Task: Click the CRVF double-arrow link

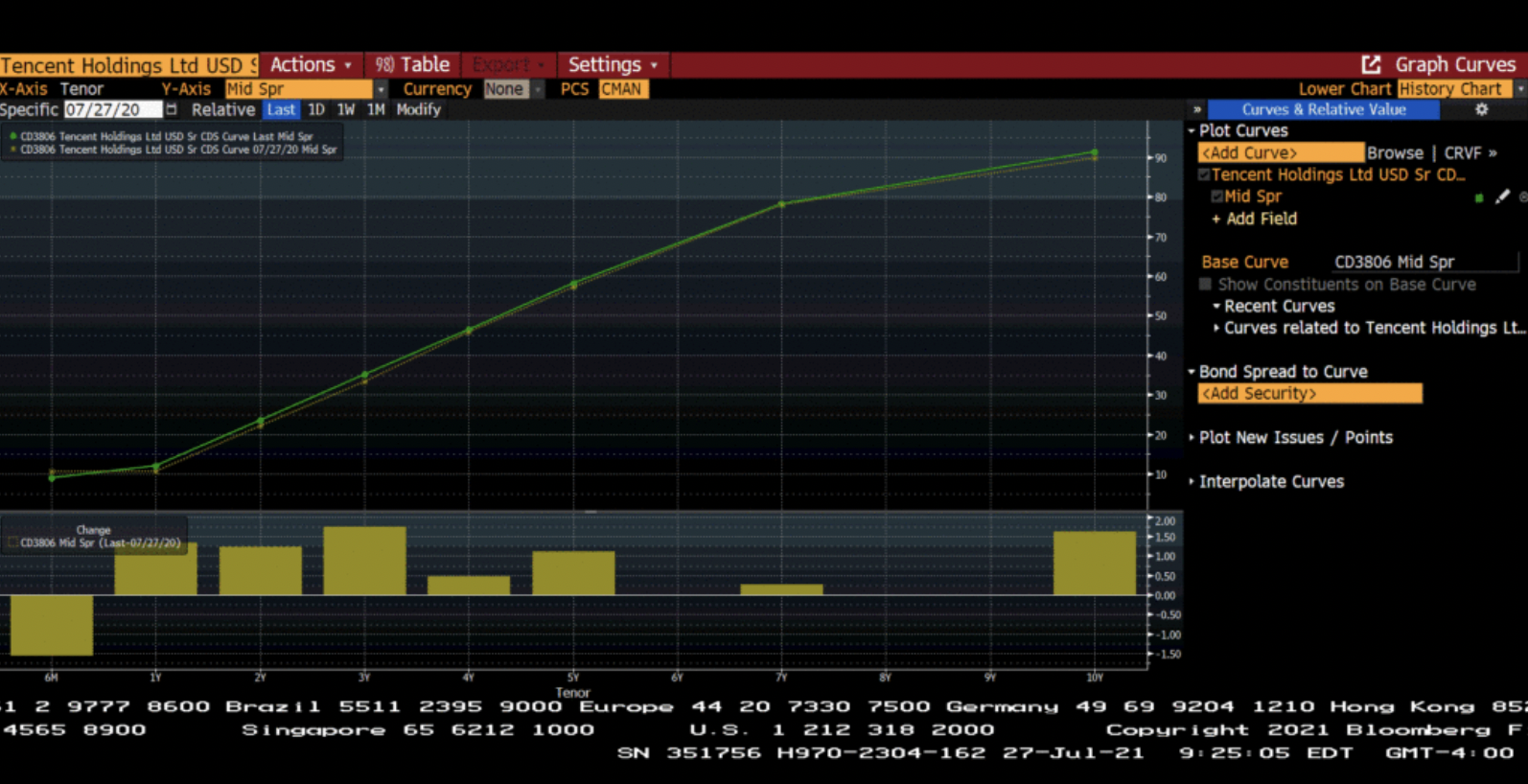Action: point(1470,152)
